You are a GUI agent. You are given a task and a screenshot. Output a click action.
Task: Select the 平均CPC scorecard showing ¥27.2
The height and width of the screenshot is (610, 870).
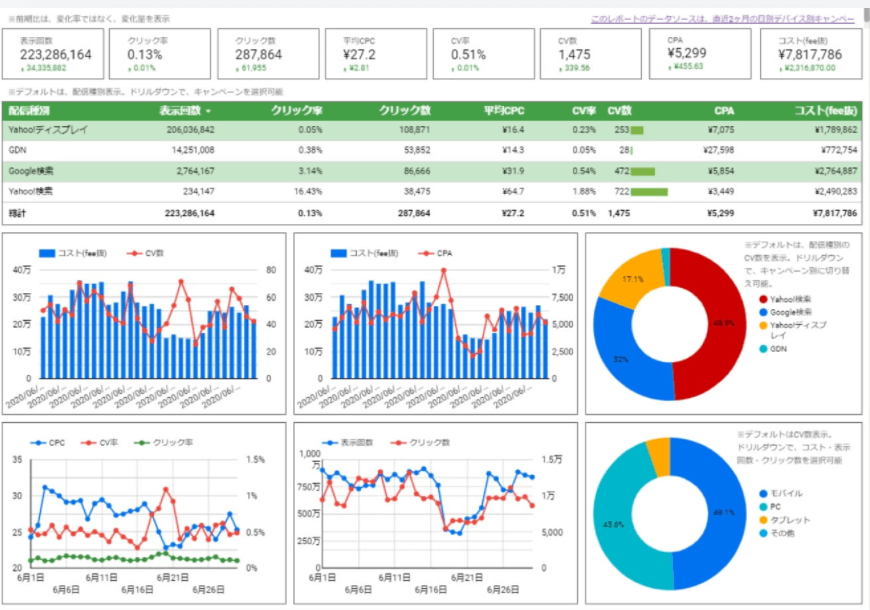(376, 54)
